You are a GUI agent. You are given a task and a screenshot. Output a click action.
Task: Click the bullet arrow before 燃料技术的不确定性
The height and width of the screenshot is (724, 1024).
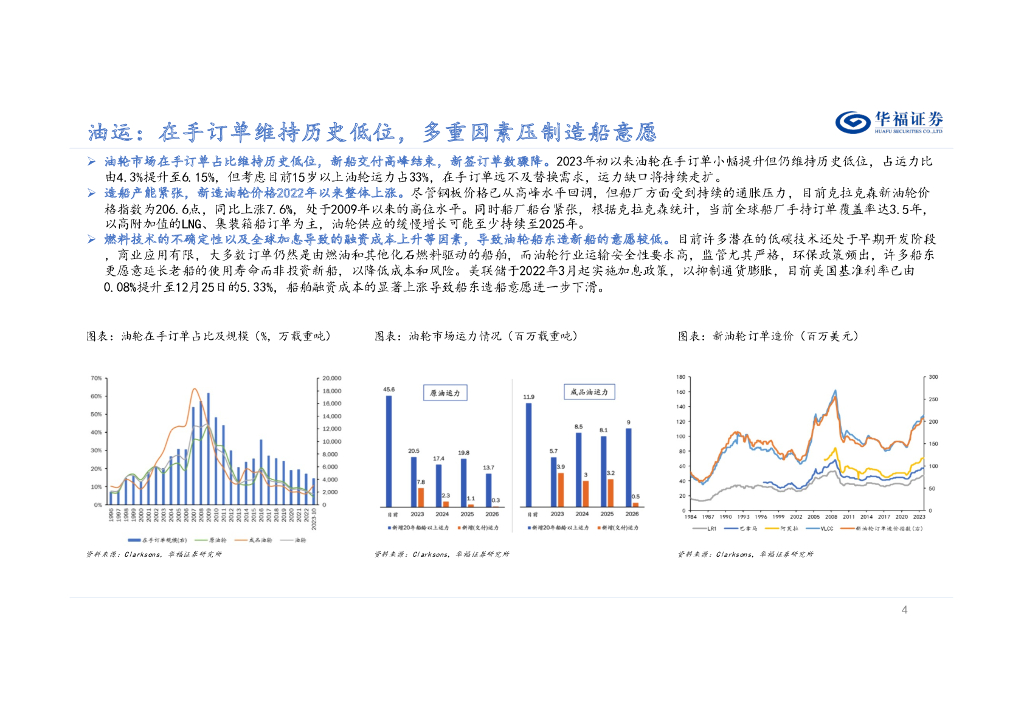point(92,240)
